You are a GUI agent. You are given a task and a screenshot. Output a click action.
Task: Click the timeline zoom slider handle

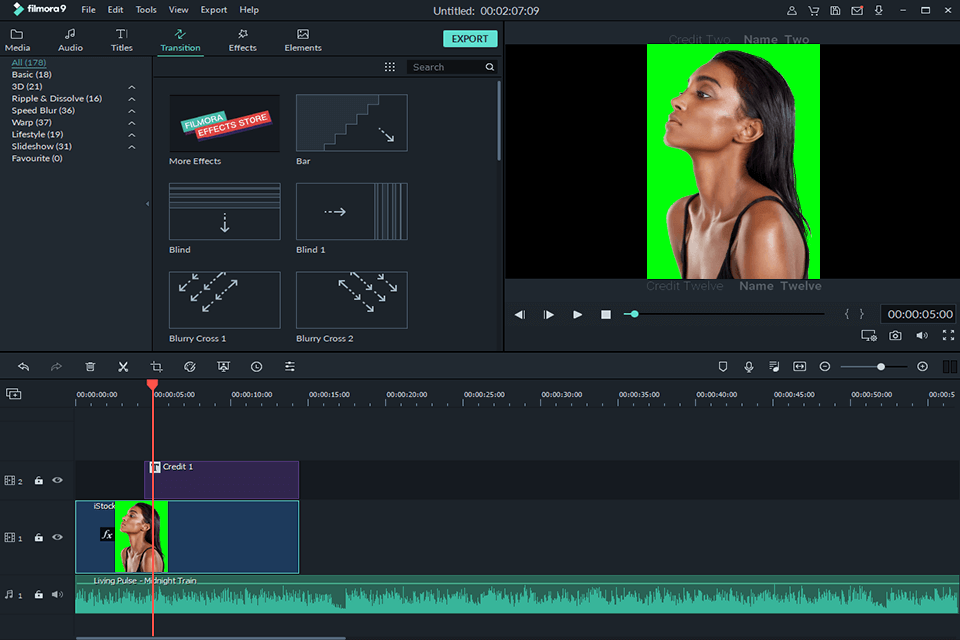(x=881, y=367)
